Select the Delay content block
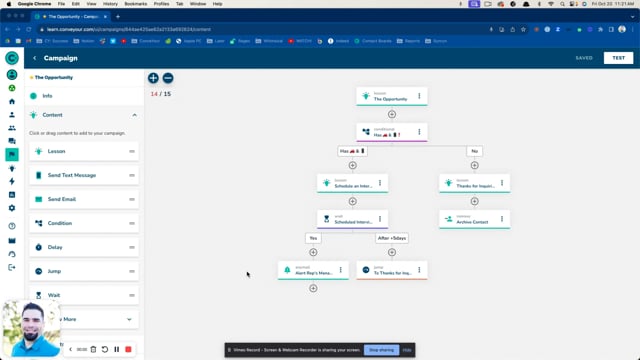Screen dimensions: 640x360 point(84,247)
